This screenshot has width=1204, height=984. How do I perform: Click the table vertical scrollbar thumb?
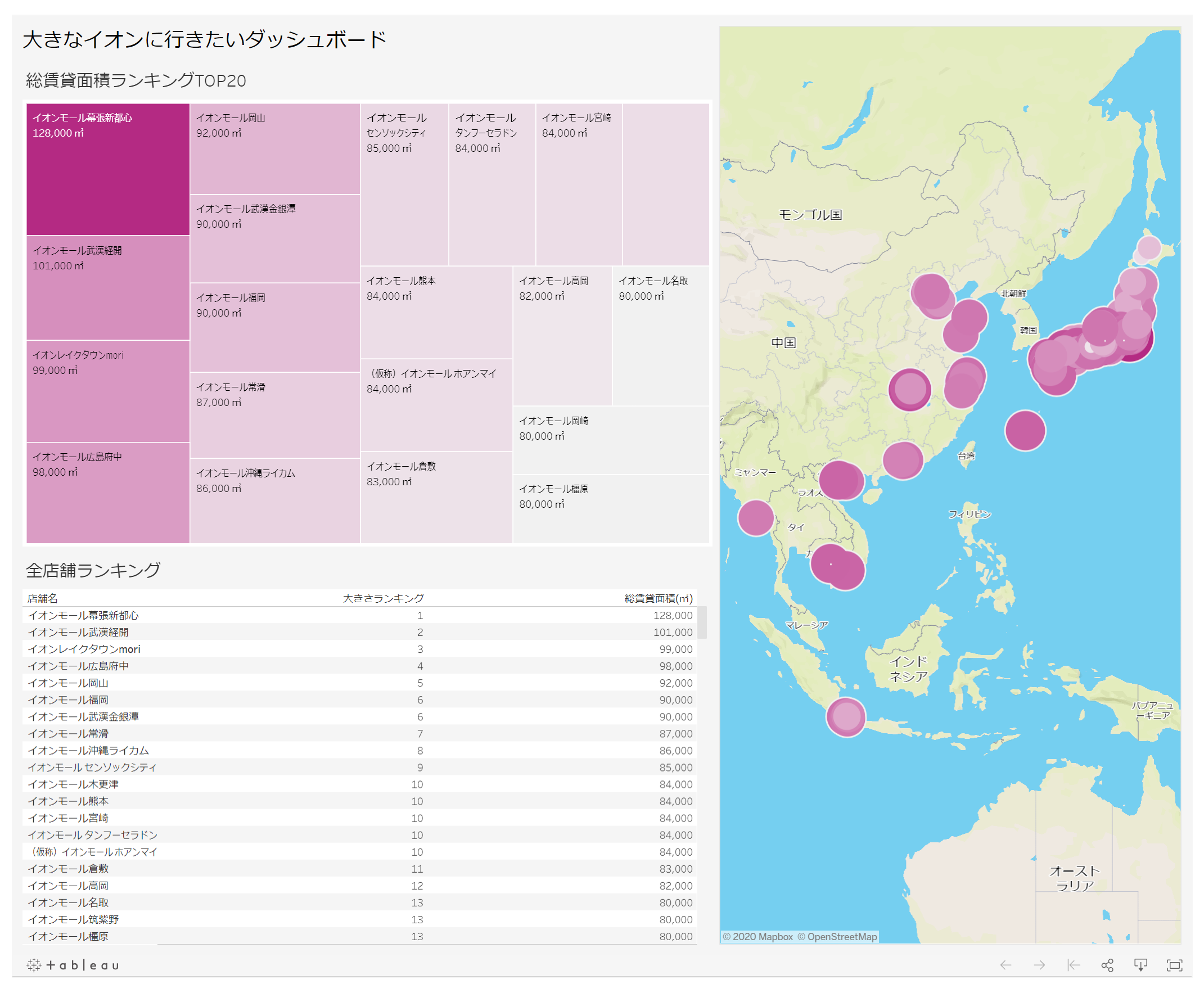(702, 622)
